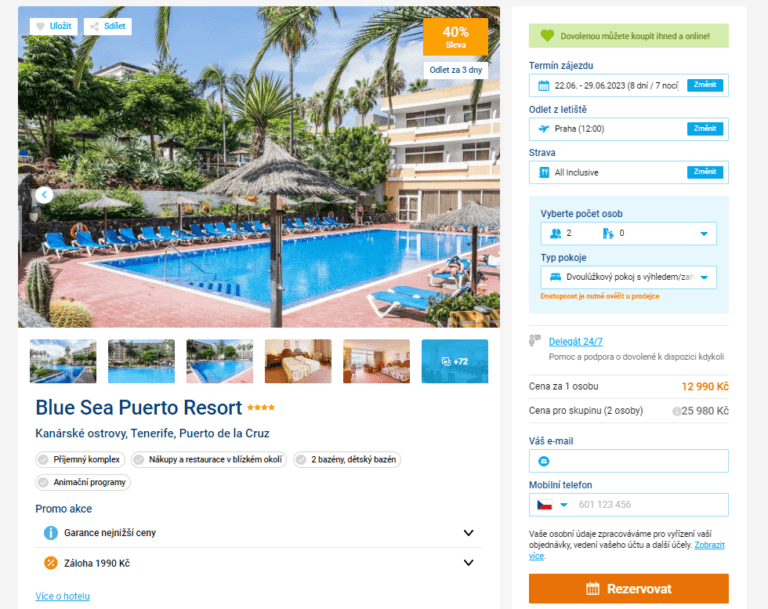The image size is (768, 609).
Task: Click the calendar icon in Termín zájezdu
Action: [544, 86]
